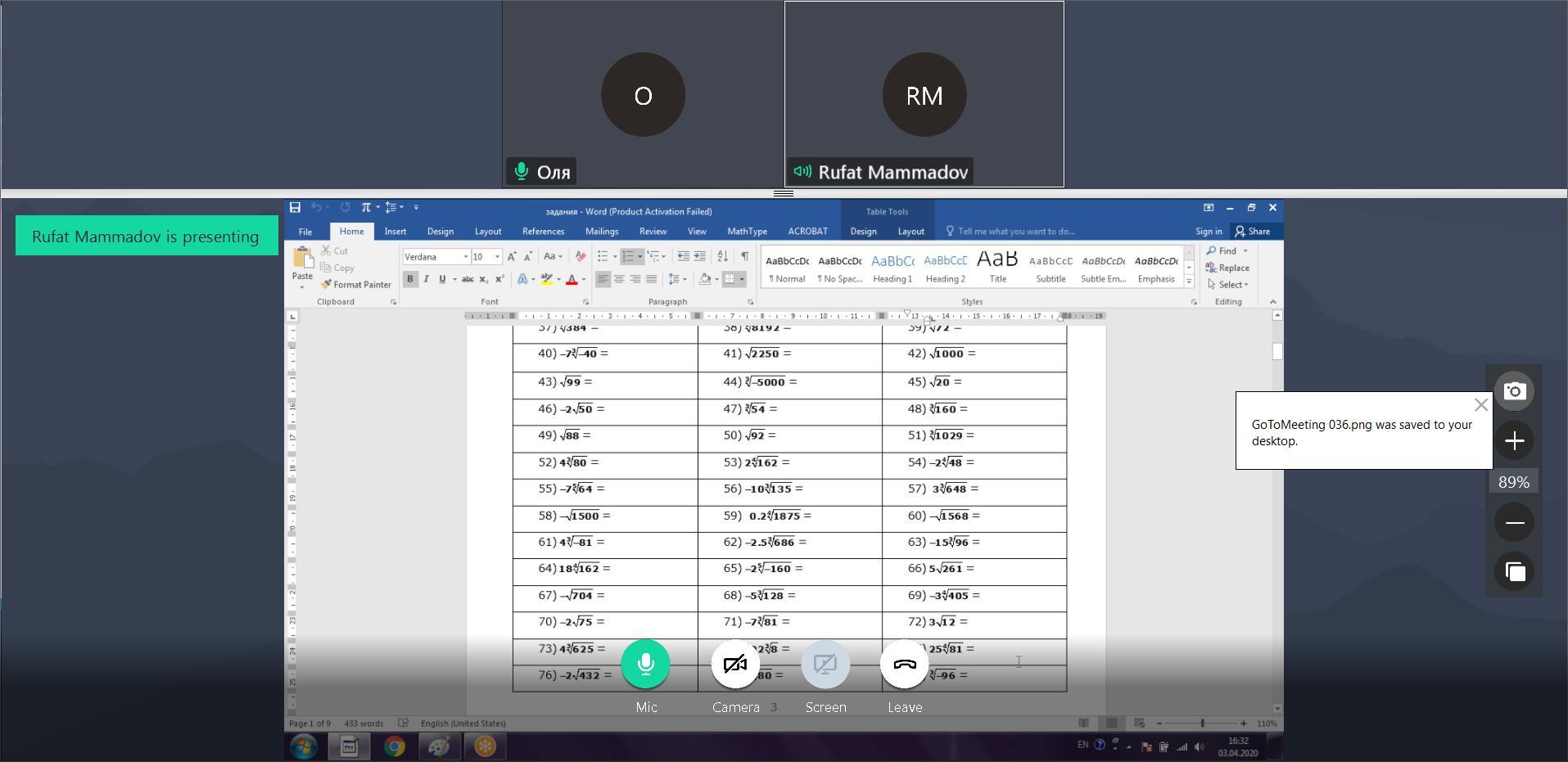The image size is (1568, 762).
Task: Click the Word vertical scrollbar thumb
Action: pos(1277,350)
